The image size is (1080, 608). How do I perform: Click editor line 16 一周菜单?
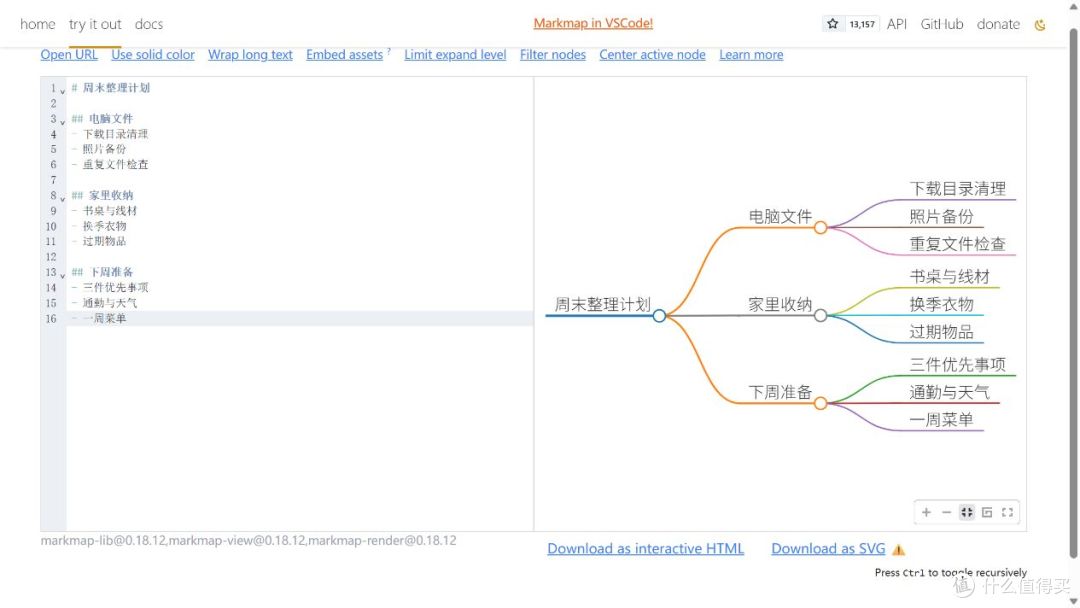(x=300, y=318)
